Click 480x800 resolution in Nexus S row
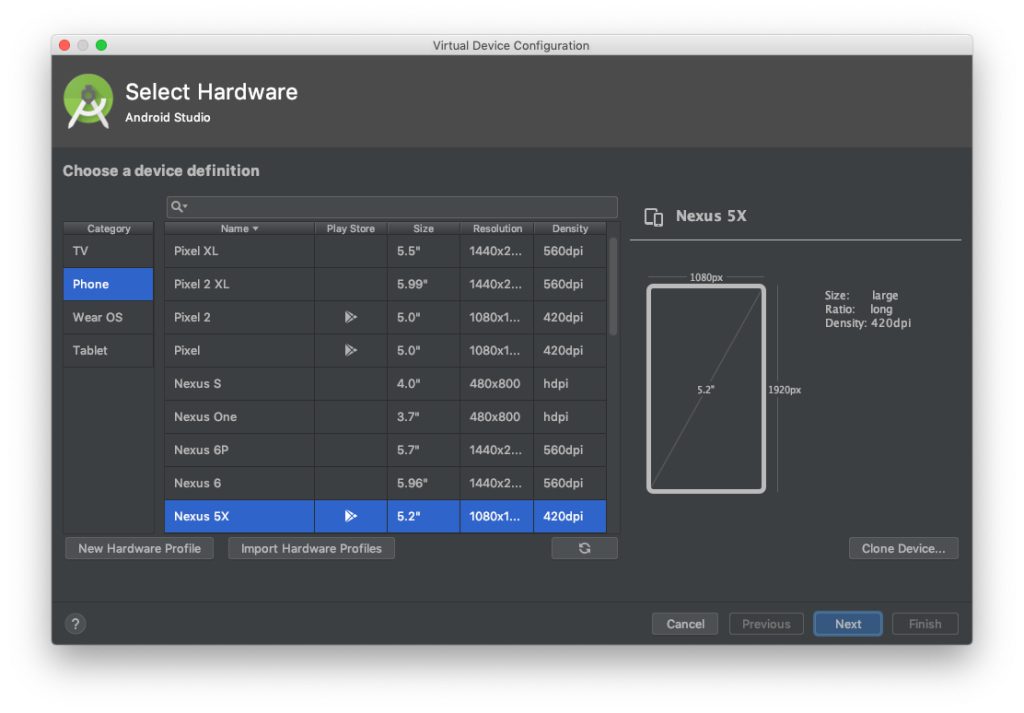The width and height of the screenshot is (1024, 713). (494, 384)
